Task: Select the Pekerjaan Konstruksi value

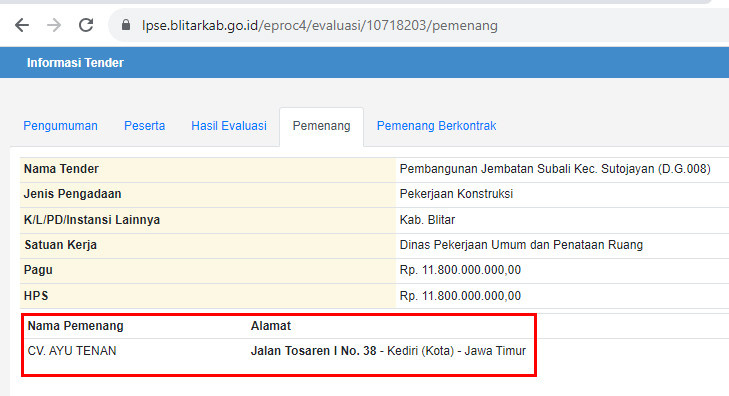Action: coord(456,194)
